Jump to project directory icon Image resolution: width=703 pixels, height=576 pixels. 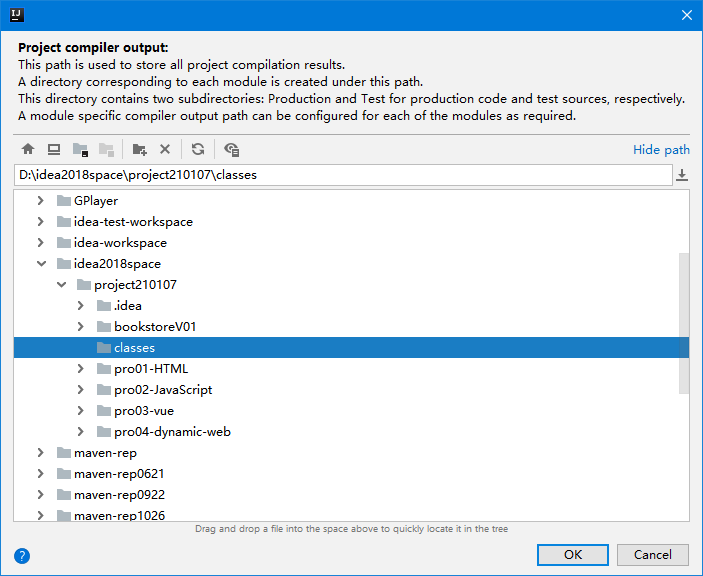tap(80, 149)
